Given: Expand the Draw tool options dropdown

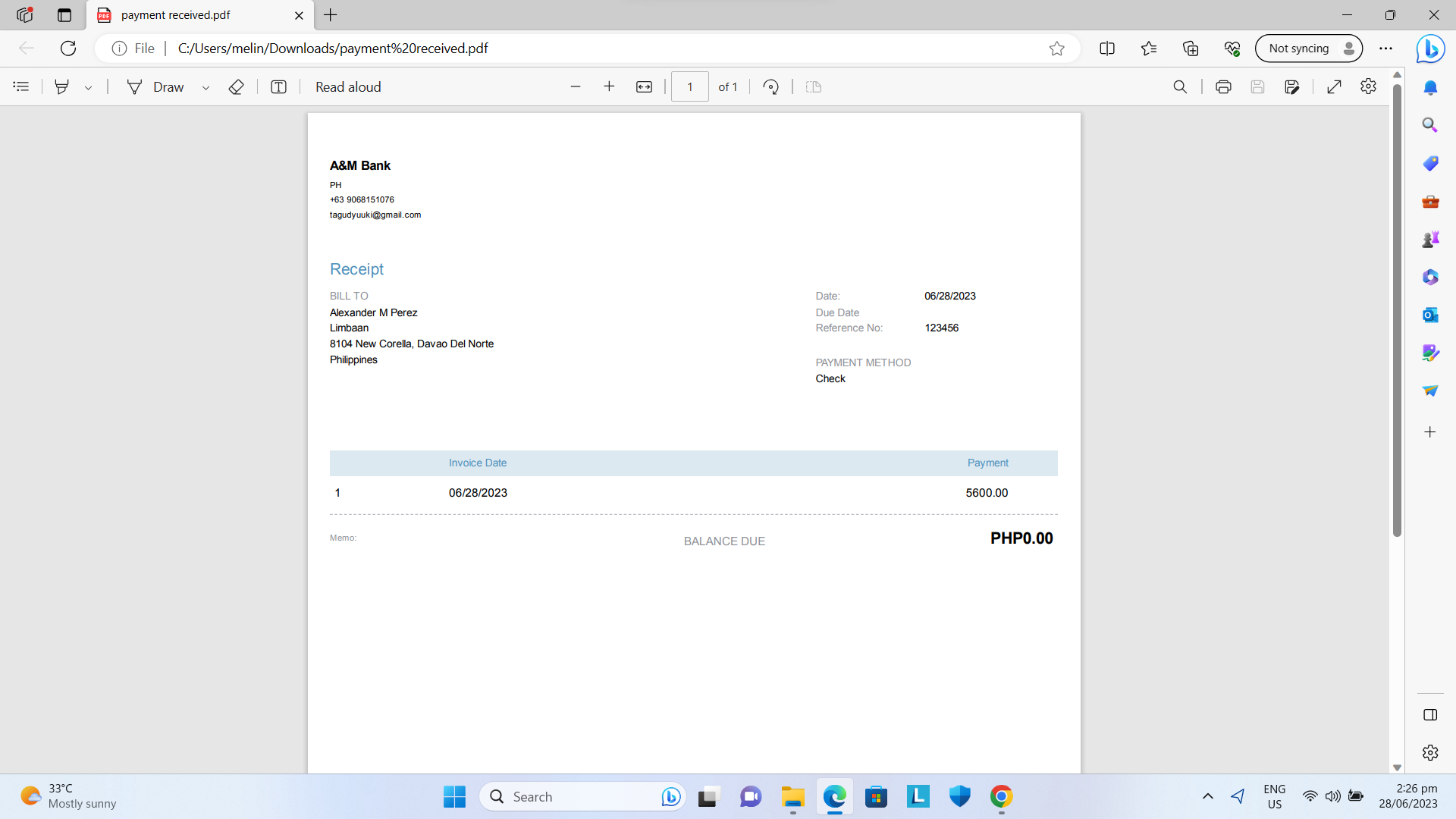Looking at the screenshot, I should point(206,87).
